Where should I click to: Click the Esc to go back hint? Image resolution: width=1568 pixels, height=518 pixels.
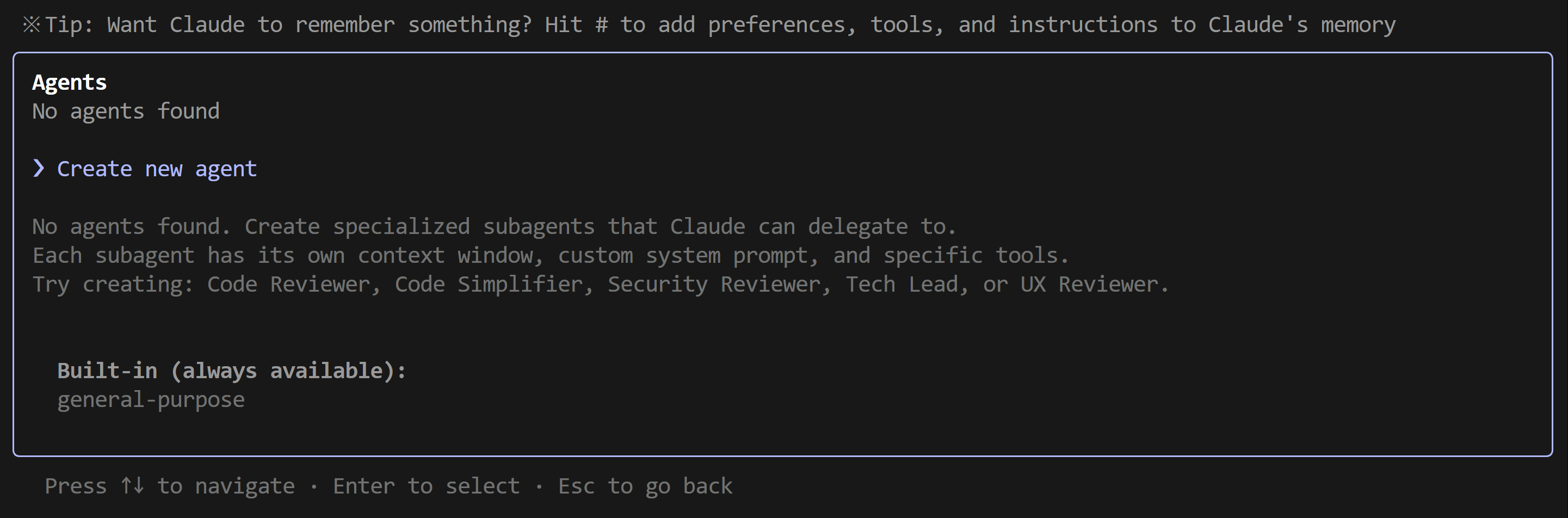645,486
